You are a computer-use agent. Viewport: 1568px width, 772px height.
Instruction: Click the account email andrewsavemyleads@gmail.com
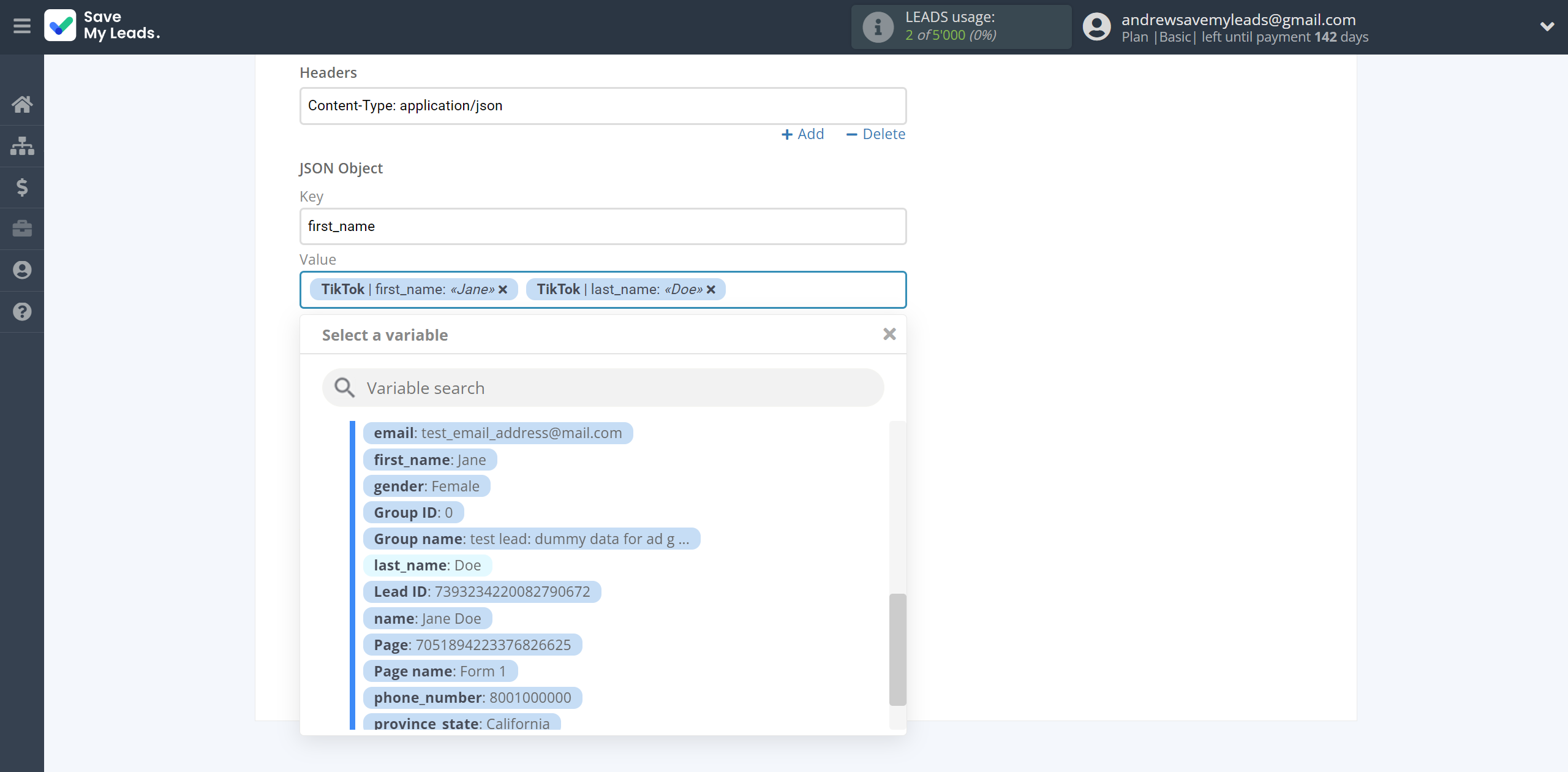(1238, 20)
